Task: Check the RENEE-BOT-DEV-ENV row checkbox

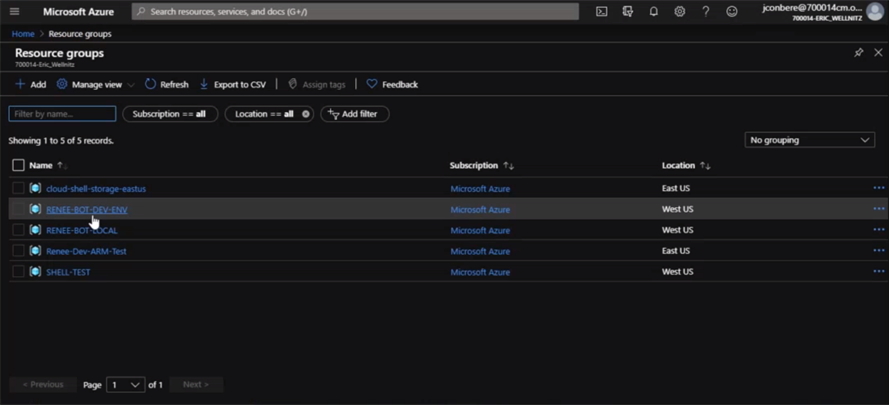Action: click(18, 209)
